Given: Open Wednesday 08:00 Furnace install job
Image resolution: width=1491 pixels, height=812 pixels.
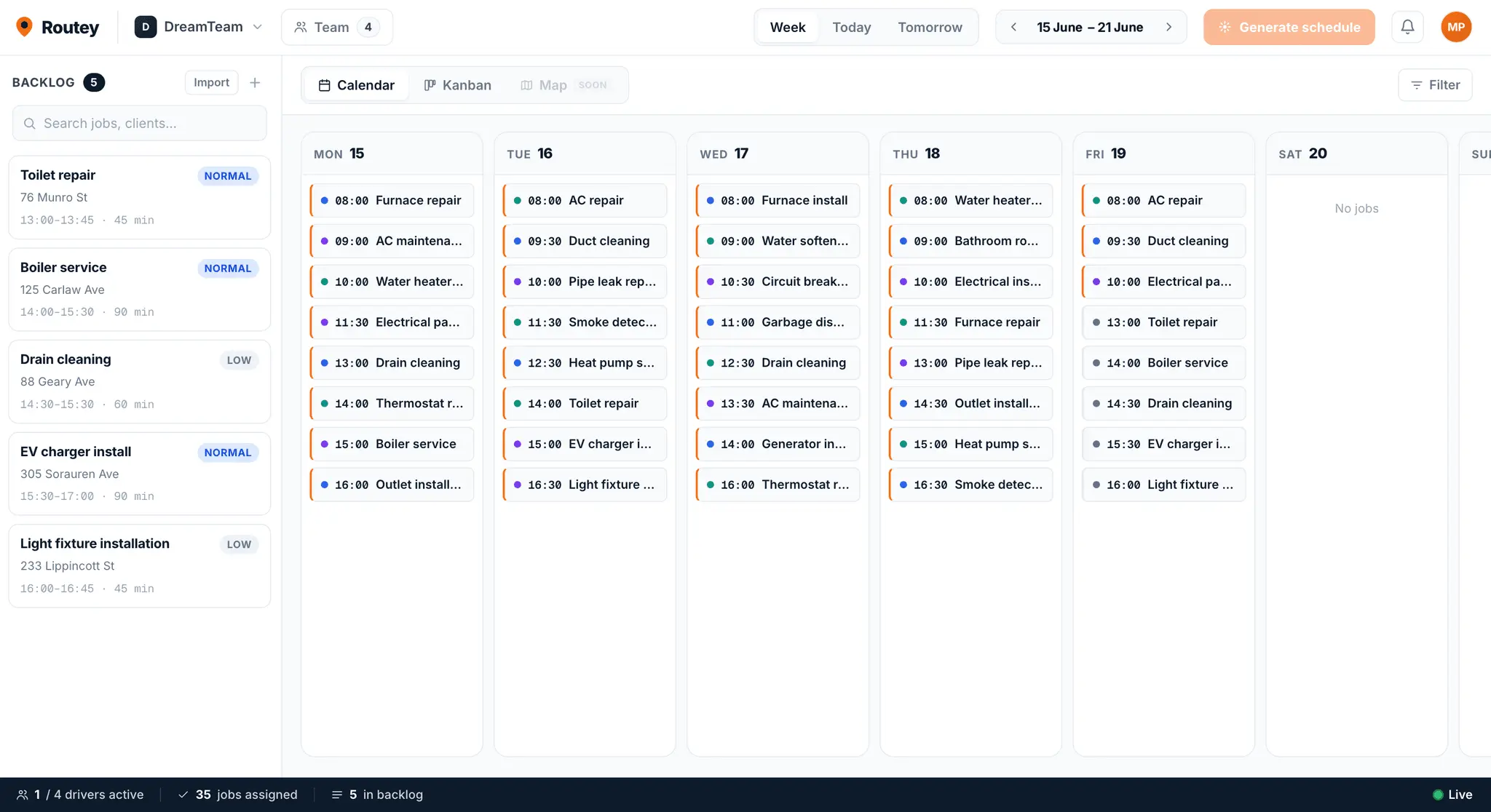Looking at the screenshot, I should point(778,200).
